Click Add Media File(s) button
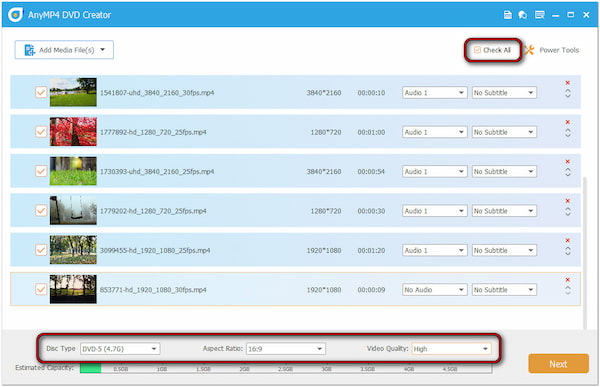600x387 pixels. coord(64,50)
